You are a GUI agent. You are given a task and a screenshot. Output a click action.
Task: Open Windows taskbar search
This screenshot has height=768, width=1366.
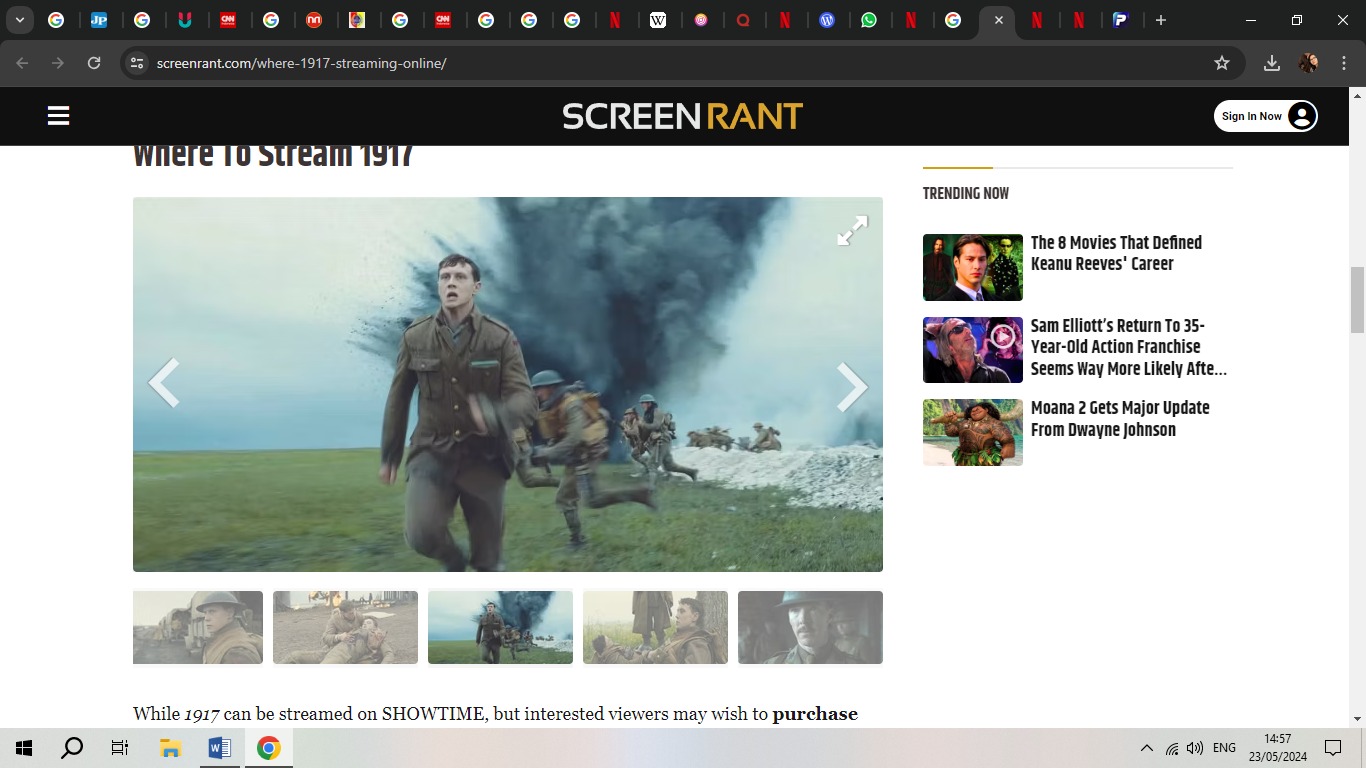tap(72, 748)
